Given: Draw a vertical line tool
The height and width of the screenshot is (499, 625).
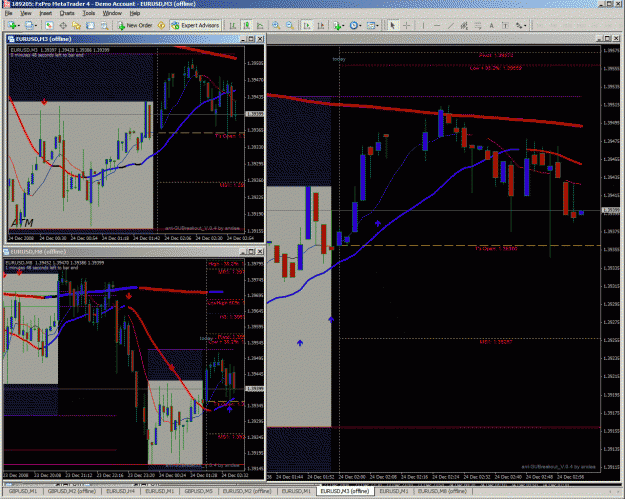Looking at the screenshot, I should click(x=423, y=26).
